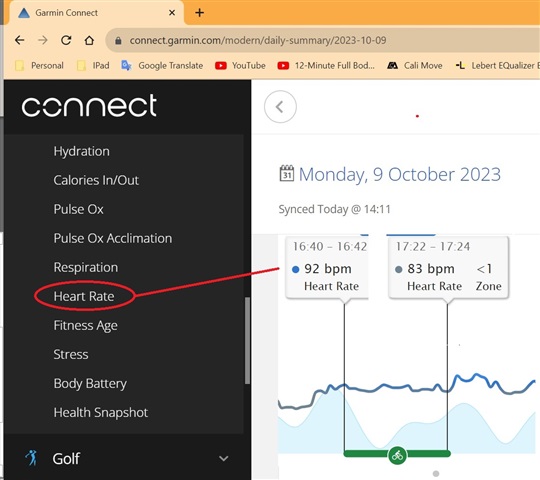This screenshot has height=480, width=540.
Task: Go to previous day with round arrow
Action: click(x=280, y=107)
